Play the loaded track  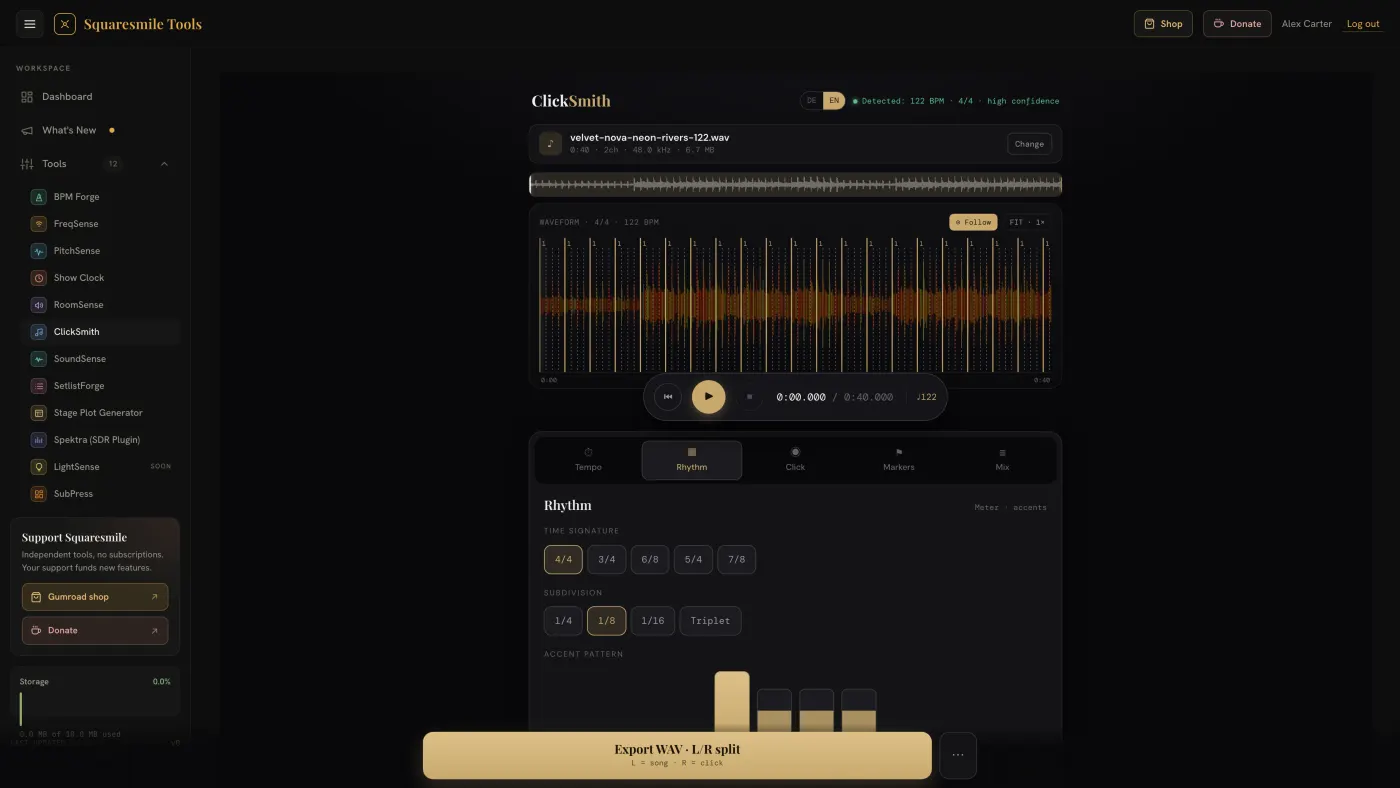coord(709,397)
